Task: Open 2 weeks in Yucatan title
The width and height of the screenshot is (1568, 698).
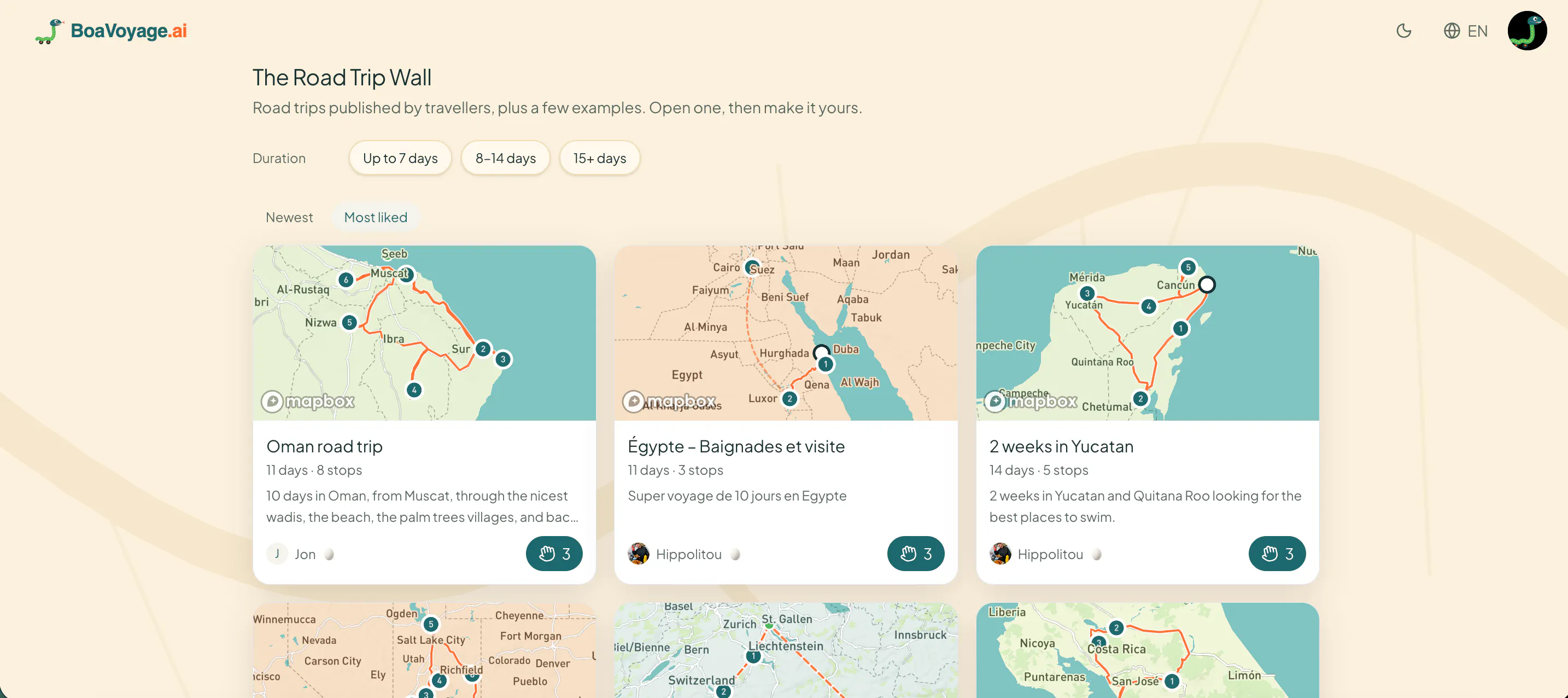Action: (1061, 446)
